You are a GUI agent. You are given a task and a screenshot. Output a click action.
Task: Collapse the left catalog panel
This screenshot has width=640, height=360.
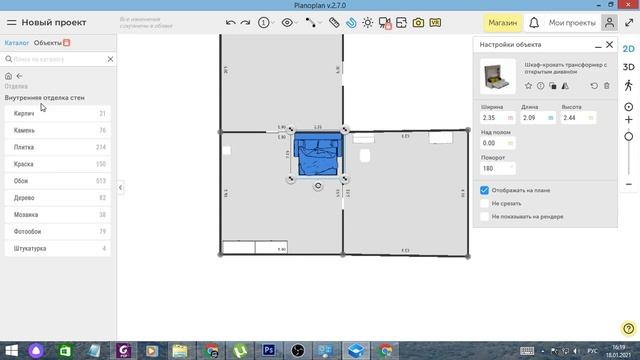[x=120, y=187]
